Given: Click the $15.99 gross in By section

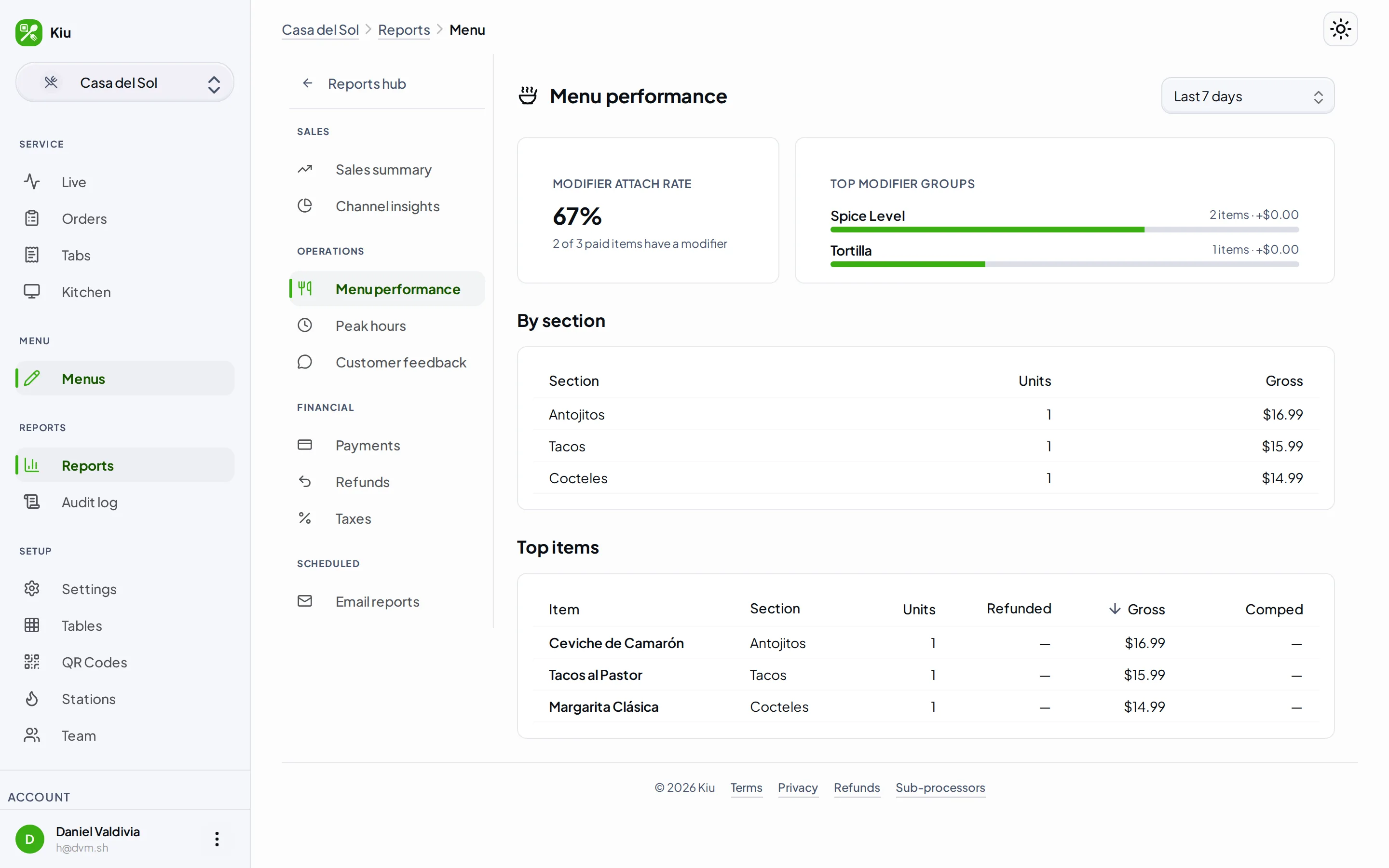Looking at the screenshot, I should tap(1282, 446).
